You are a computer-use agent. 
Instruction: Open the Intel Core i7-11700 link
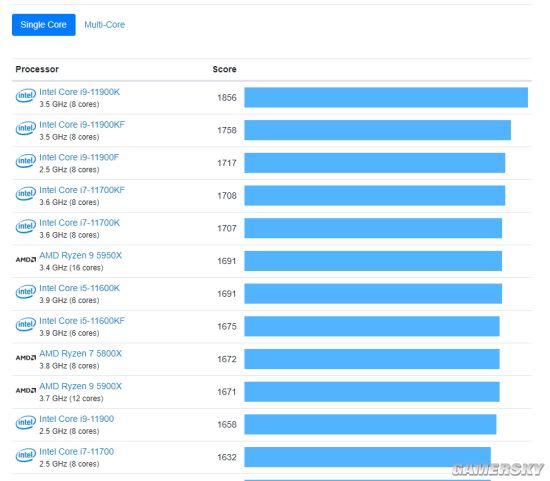(x=76, y=451)
